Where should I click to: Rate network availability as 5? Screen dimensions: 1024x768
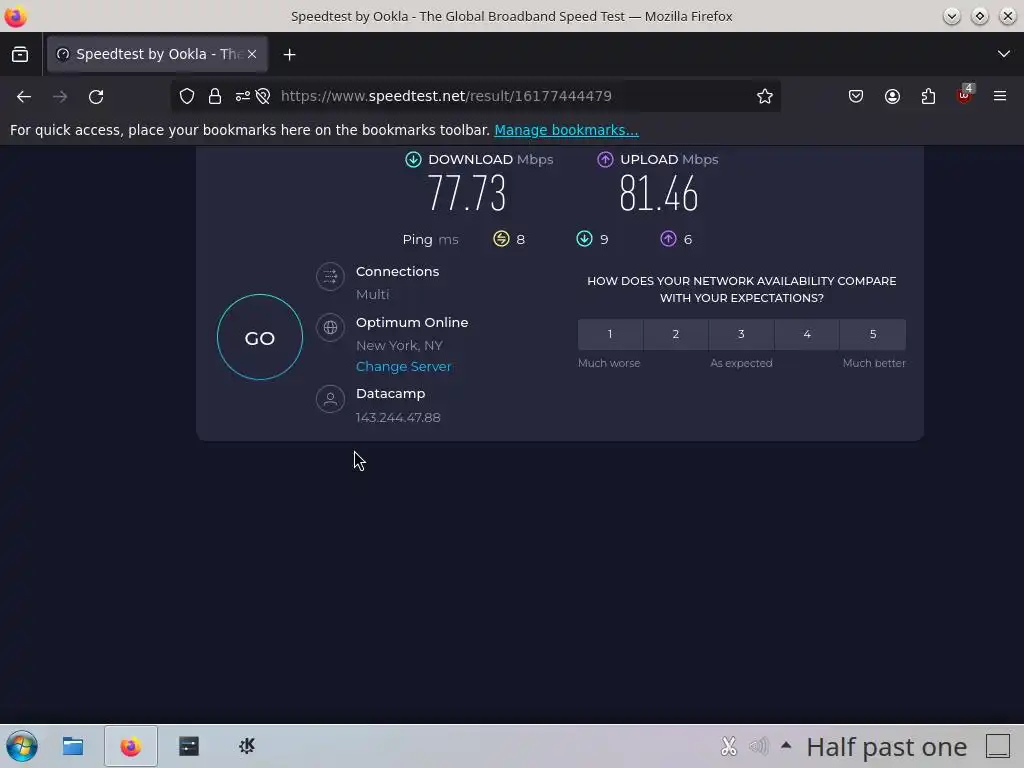(x=873, y=334)
